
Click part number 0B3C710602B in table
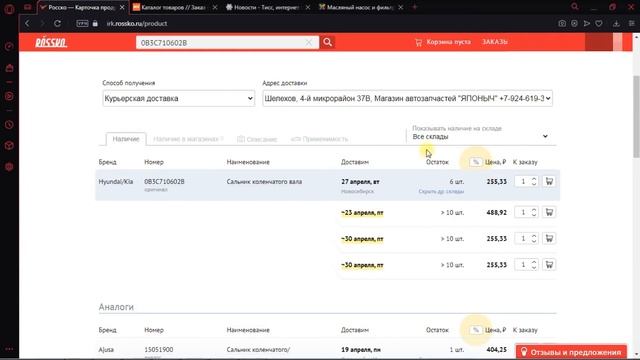click(x=164, y=182)
